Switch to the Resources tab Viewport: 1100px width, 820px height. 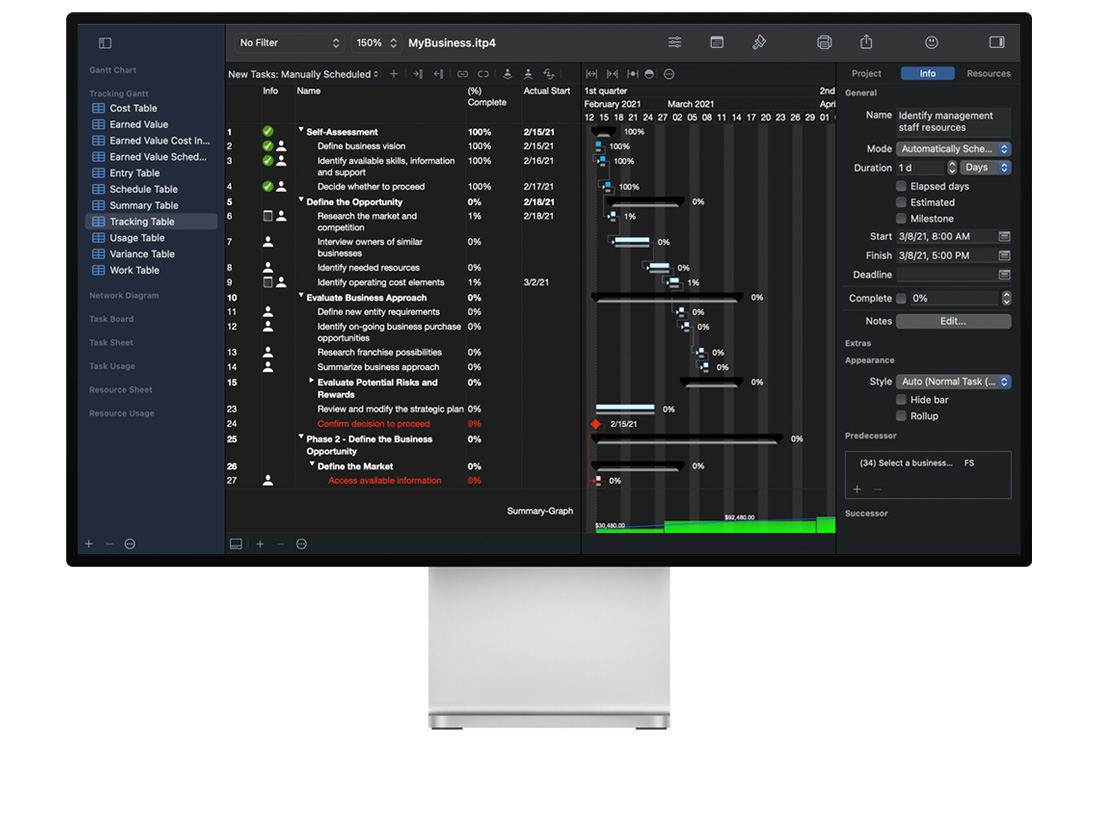pos(988,74)
